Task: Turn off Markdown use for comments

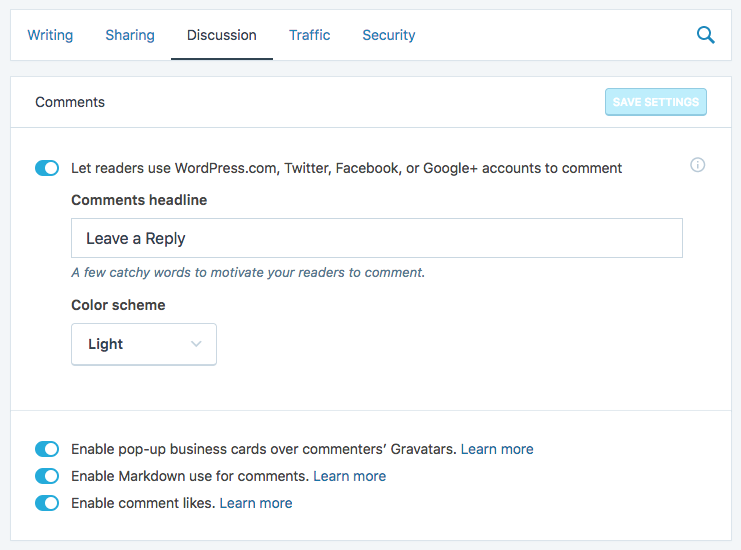Action: pyautogui.click(x=47, y=476)
